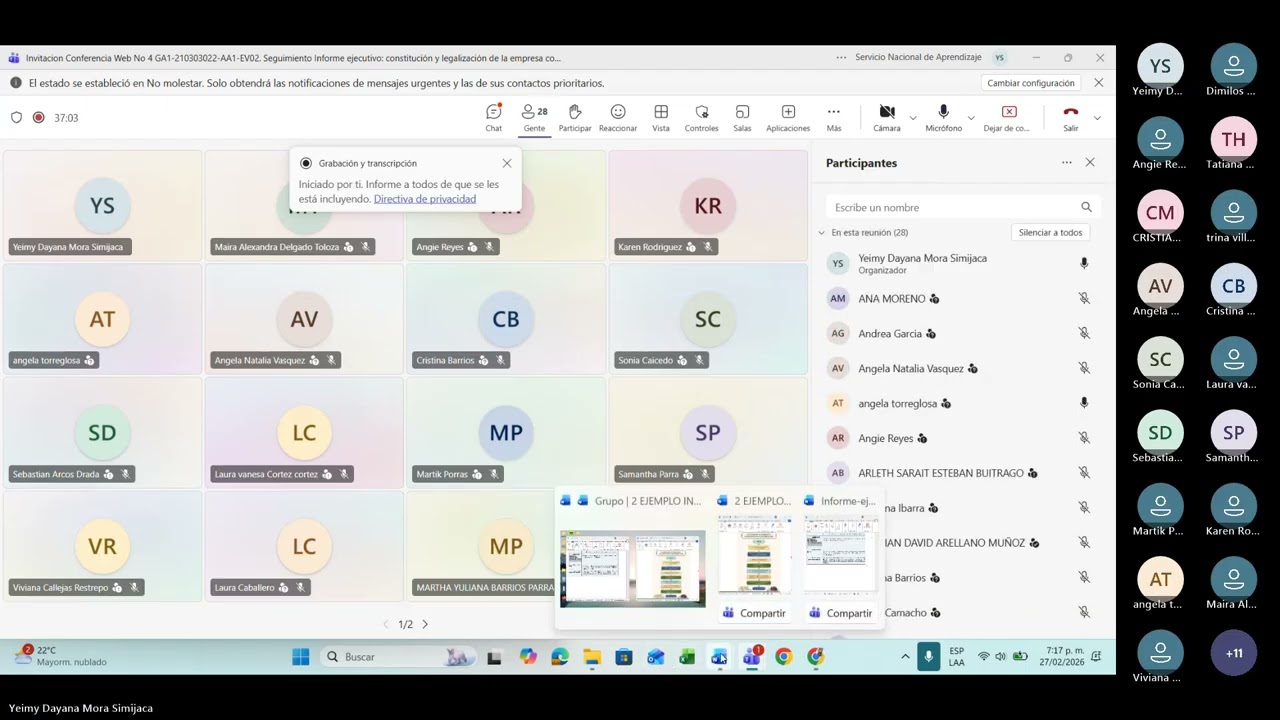Image resolution: width=1280 pixels, height=720 pixels.
Task: Toggle Angie Reyes's muted mic in list
Action: coord(1084,438)
